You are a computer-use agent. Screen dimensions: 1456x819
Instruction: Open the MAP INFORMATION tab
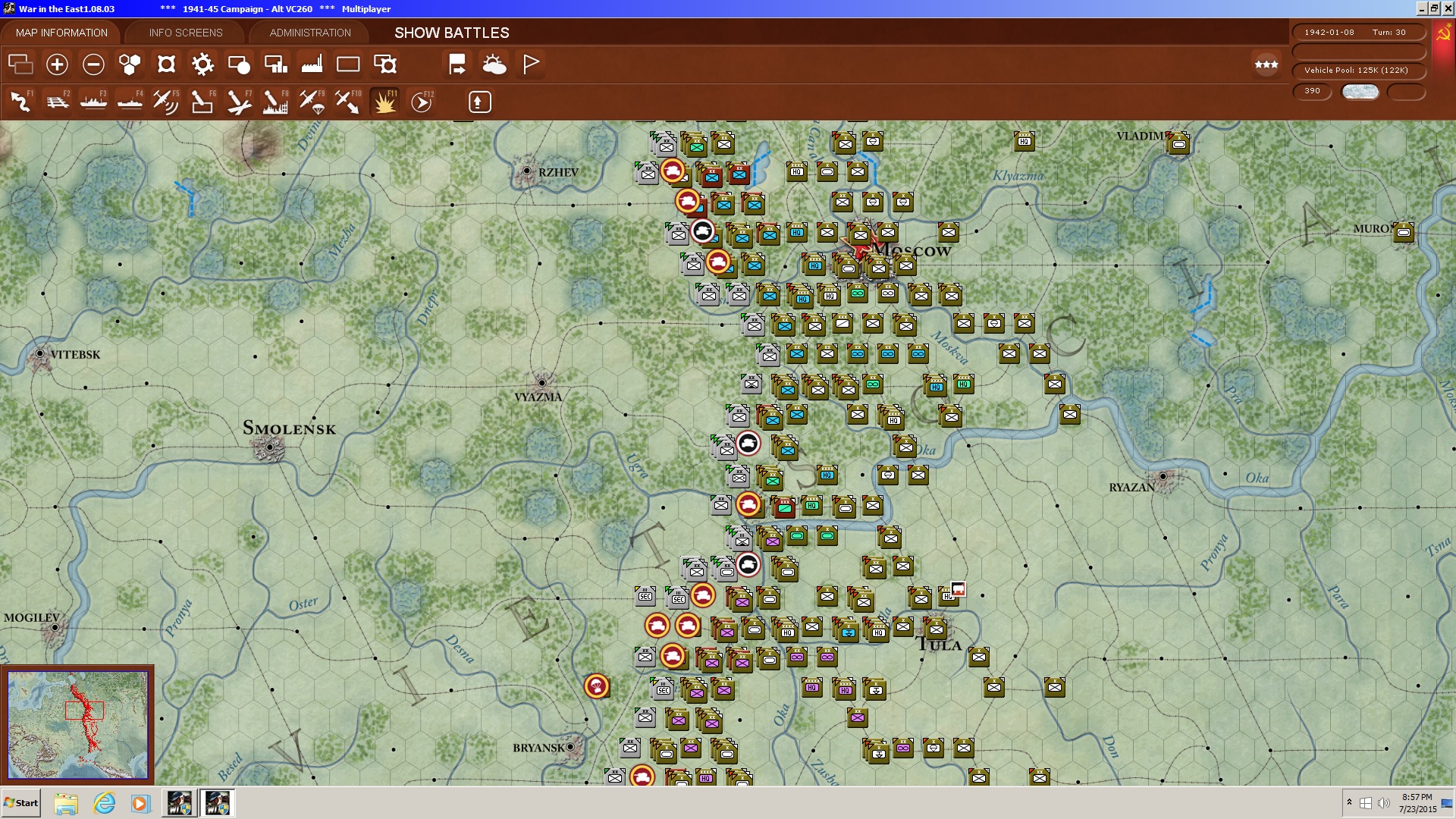(x=61, y=33)
